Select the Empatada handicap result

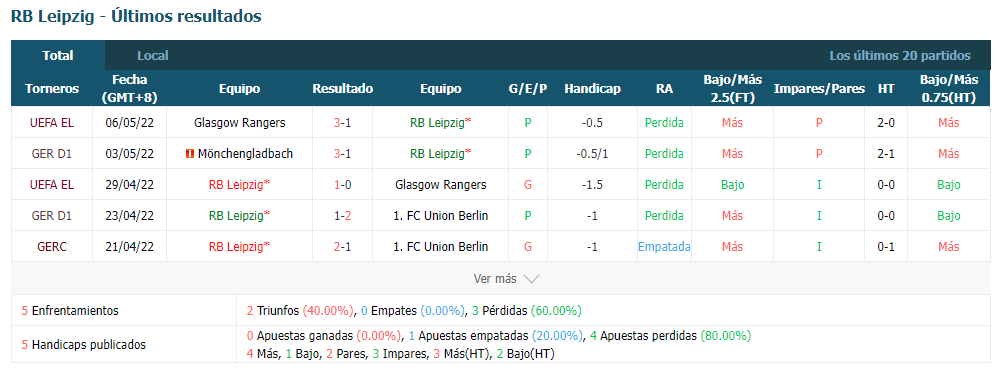[664, 247]
